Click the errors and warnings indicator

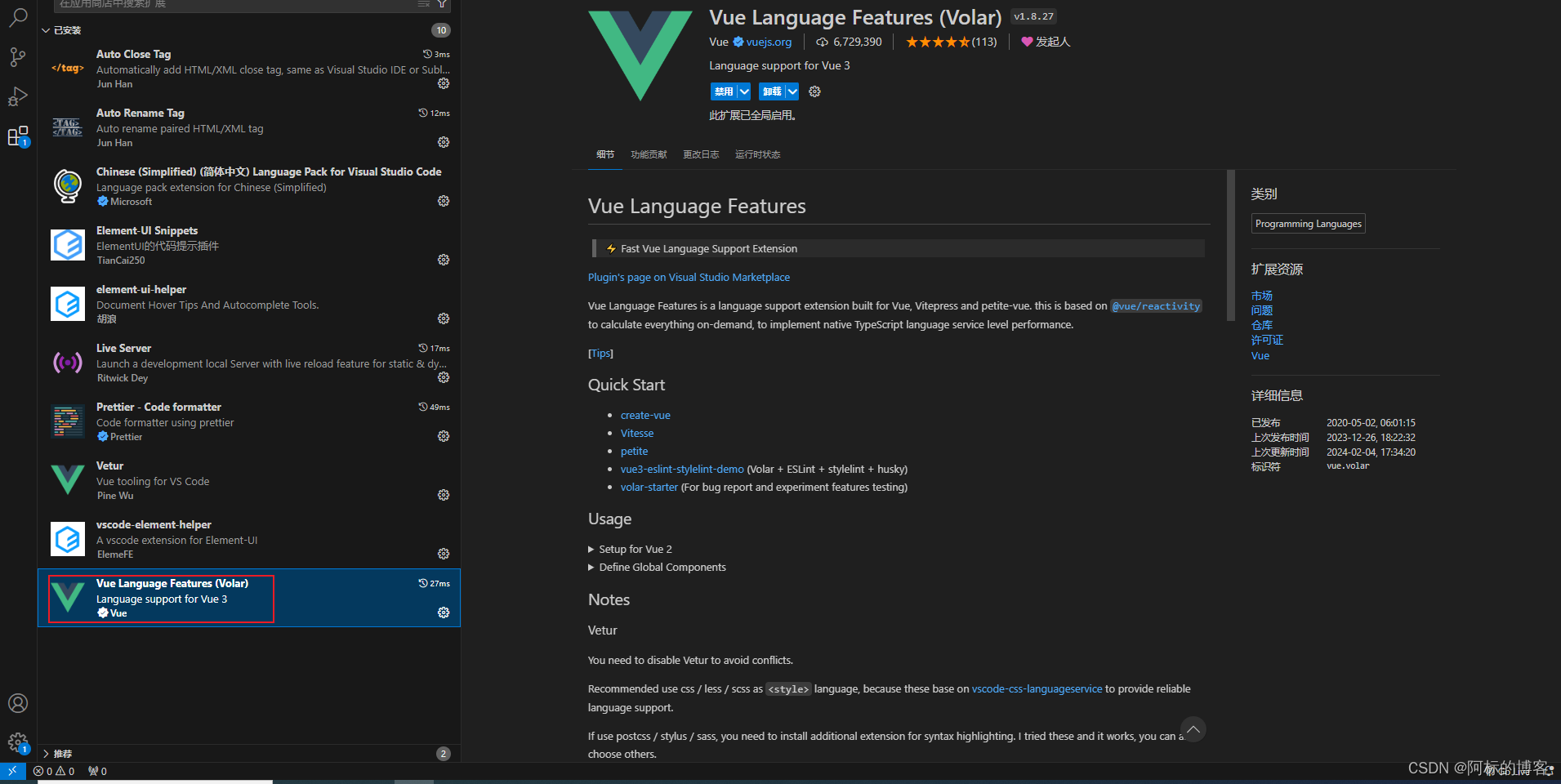tap(54, 770)
